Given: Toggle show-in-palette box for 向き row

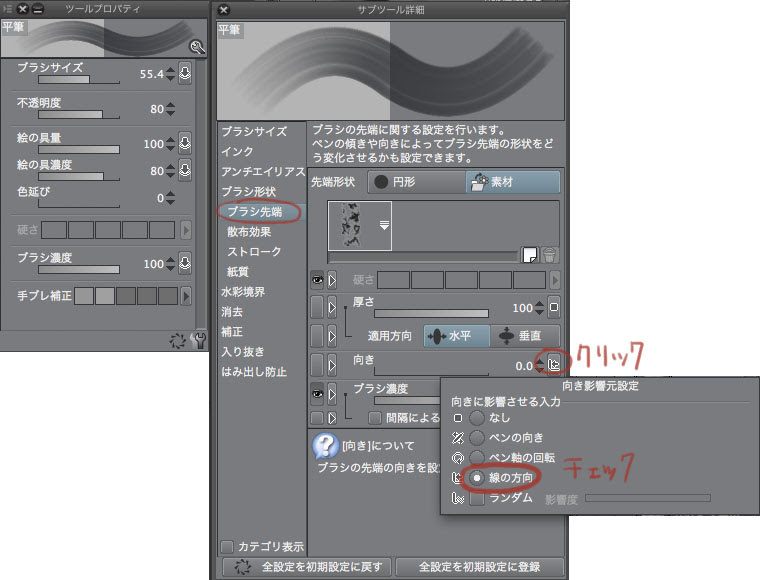Looking at the screenshot, I should pos(317,364).
